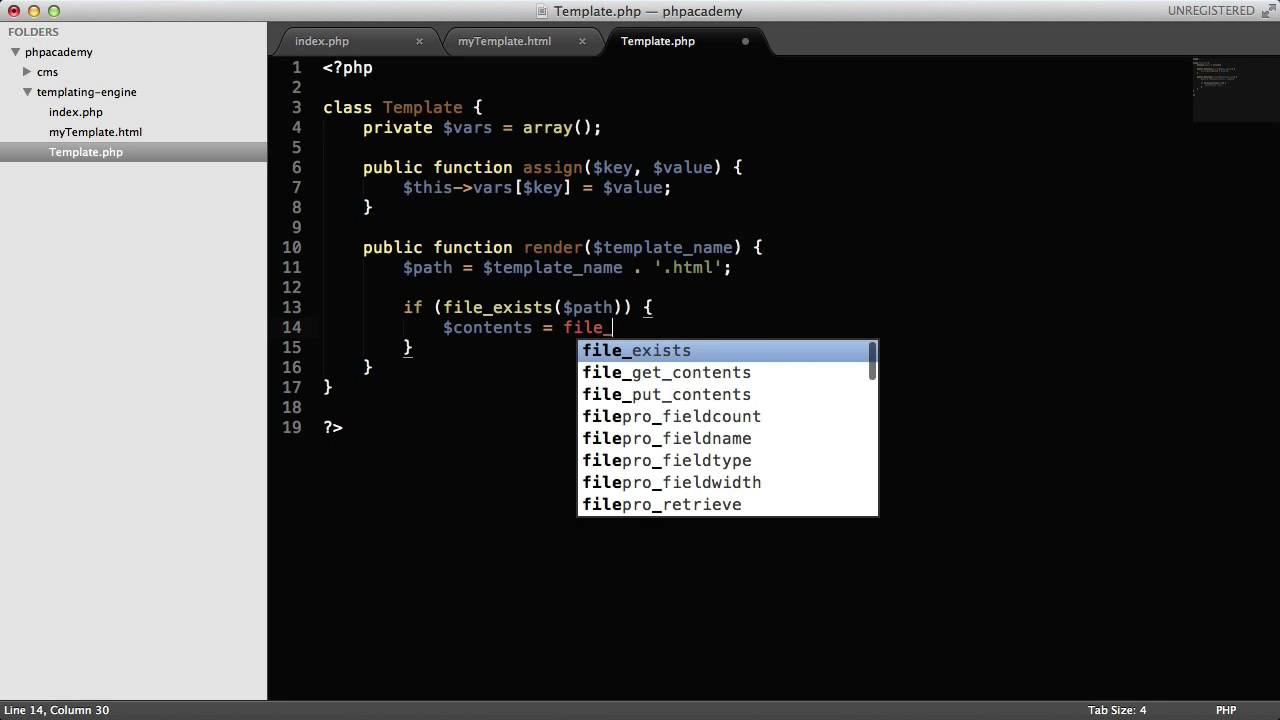
Task: Click the file icon in title bar
Action: (x=542, y=11)
